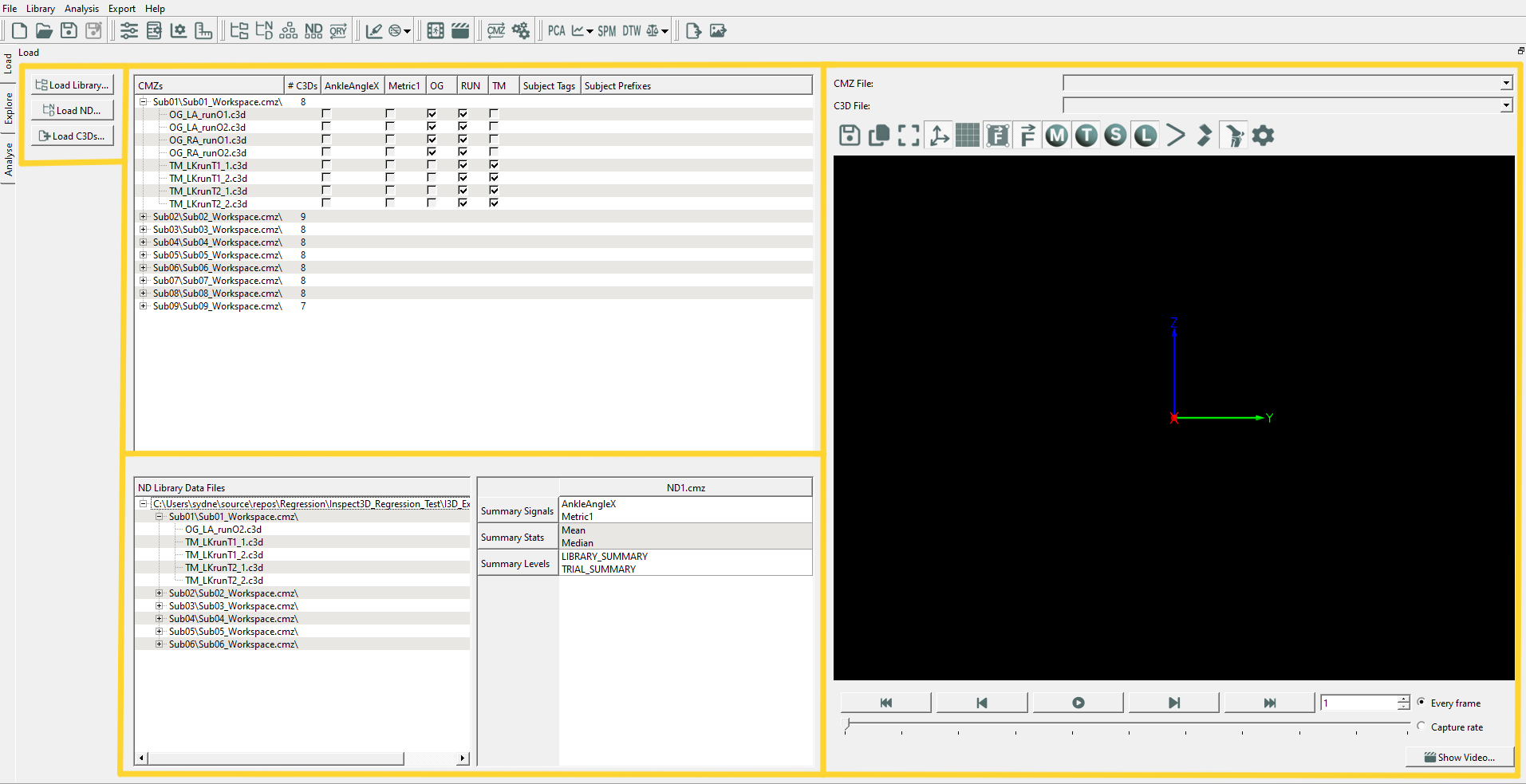This screenshot has height=784, width=1526.
Task: Click the Show Video... button
Action: point(1460,757)
